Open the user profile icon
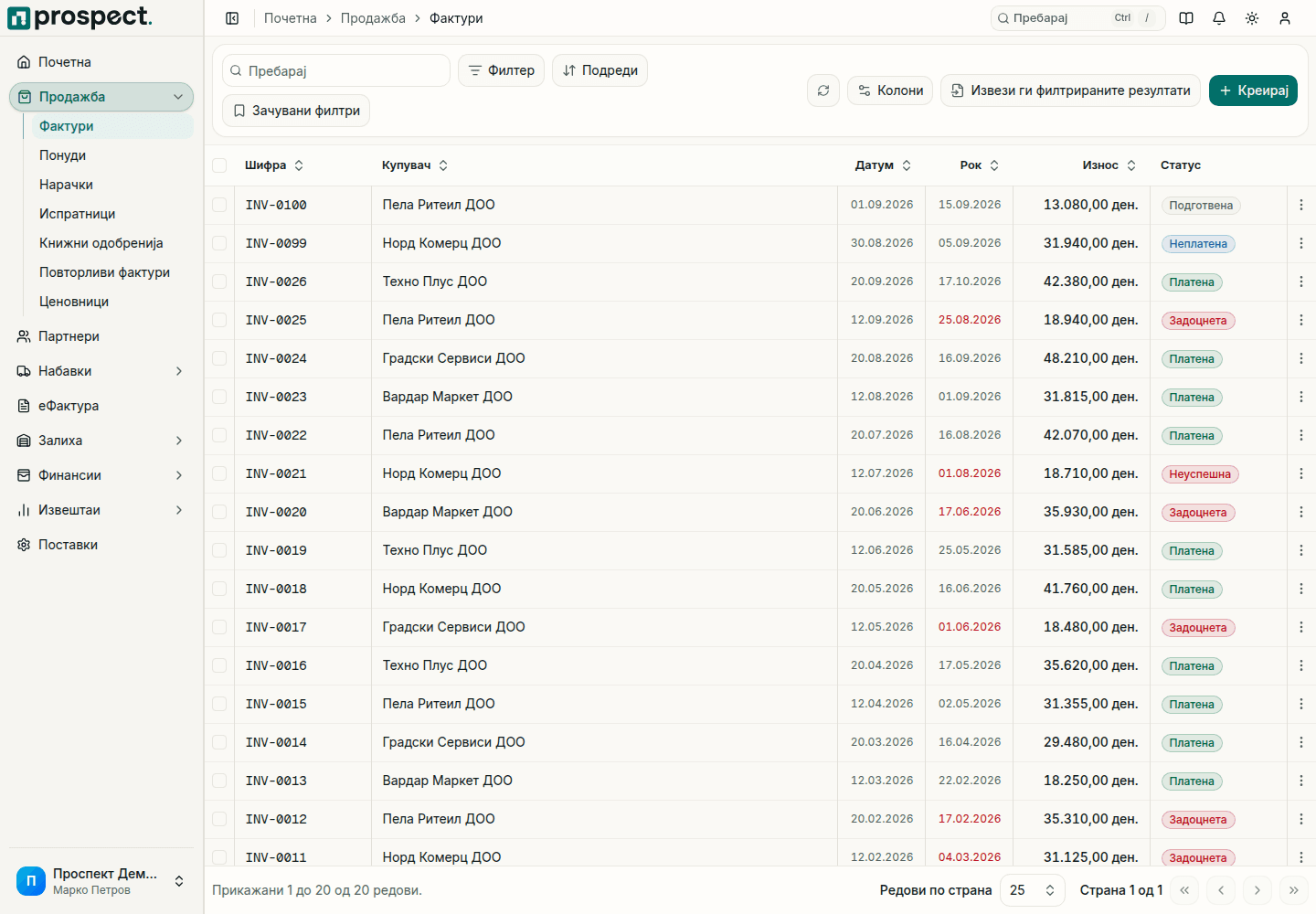1316x914 pixels. (x=1285, y=18)
